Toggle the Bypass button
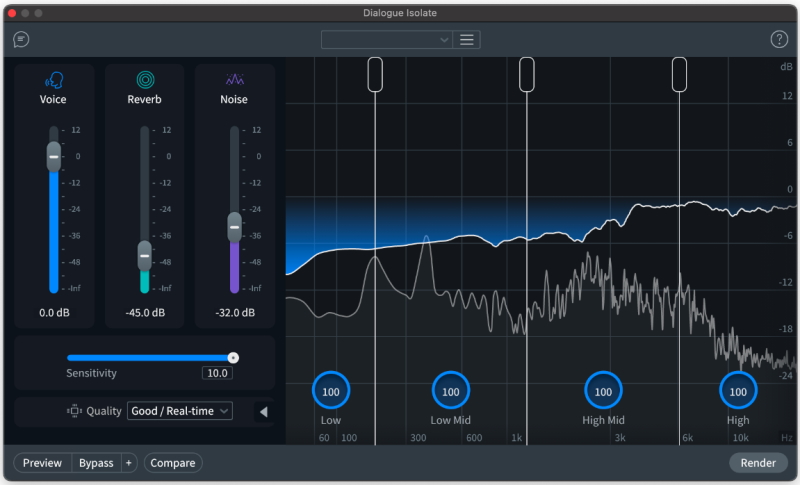 [x=96, y=463]
